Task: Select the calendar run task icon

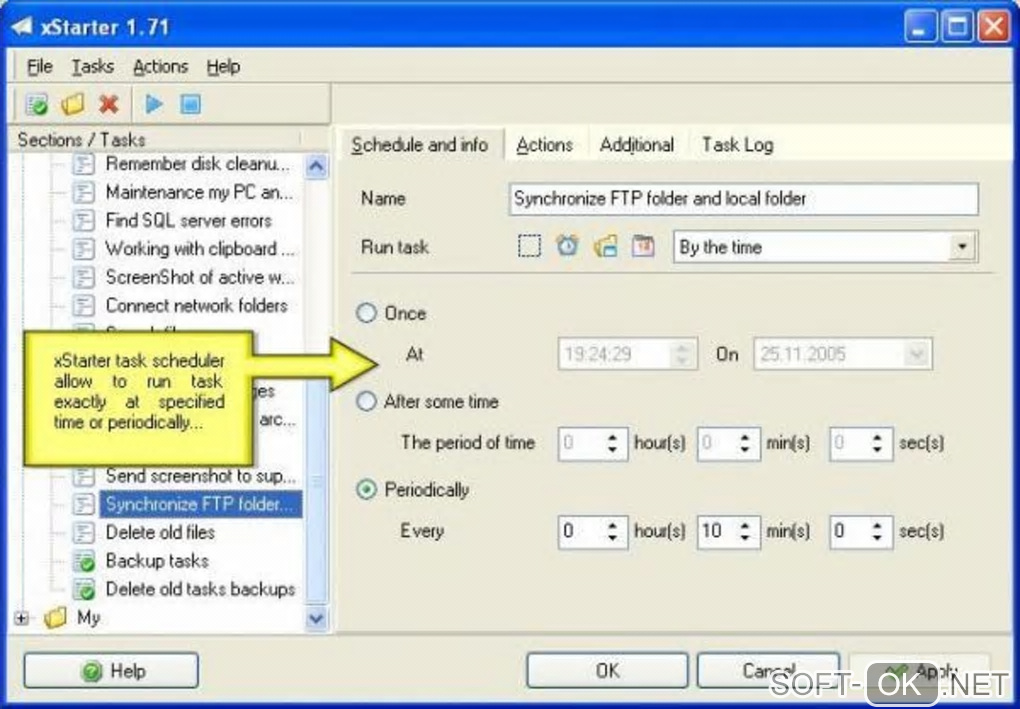Action: point(643,247)
